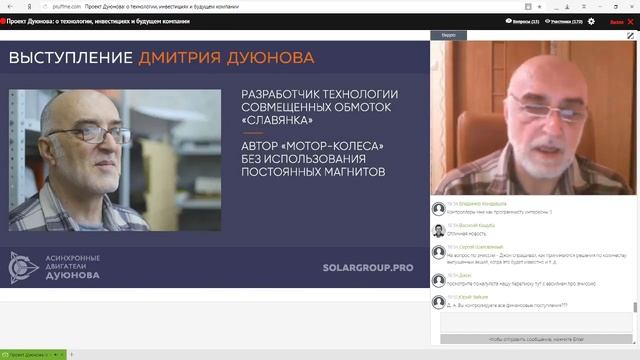Click chat author name Владимир
The width and height of the screenshot is (640, 360).
tap(482, 204)
